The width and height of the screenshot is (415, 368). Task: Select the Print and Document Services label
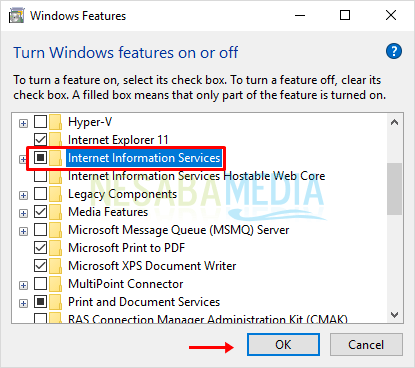pyautogui.click(x=144, y=302)
